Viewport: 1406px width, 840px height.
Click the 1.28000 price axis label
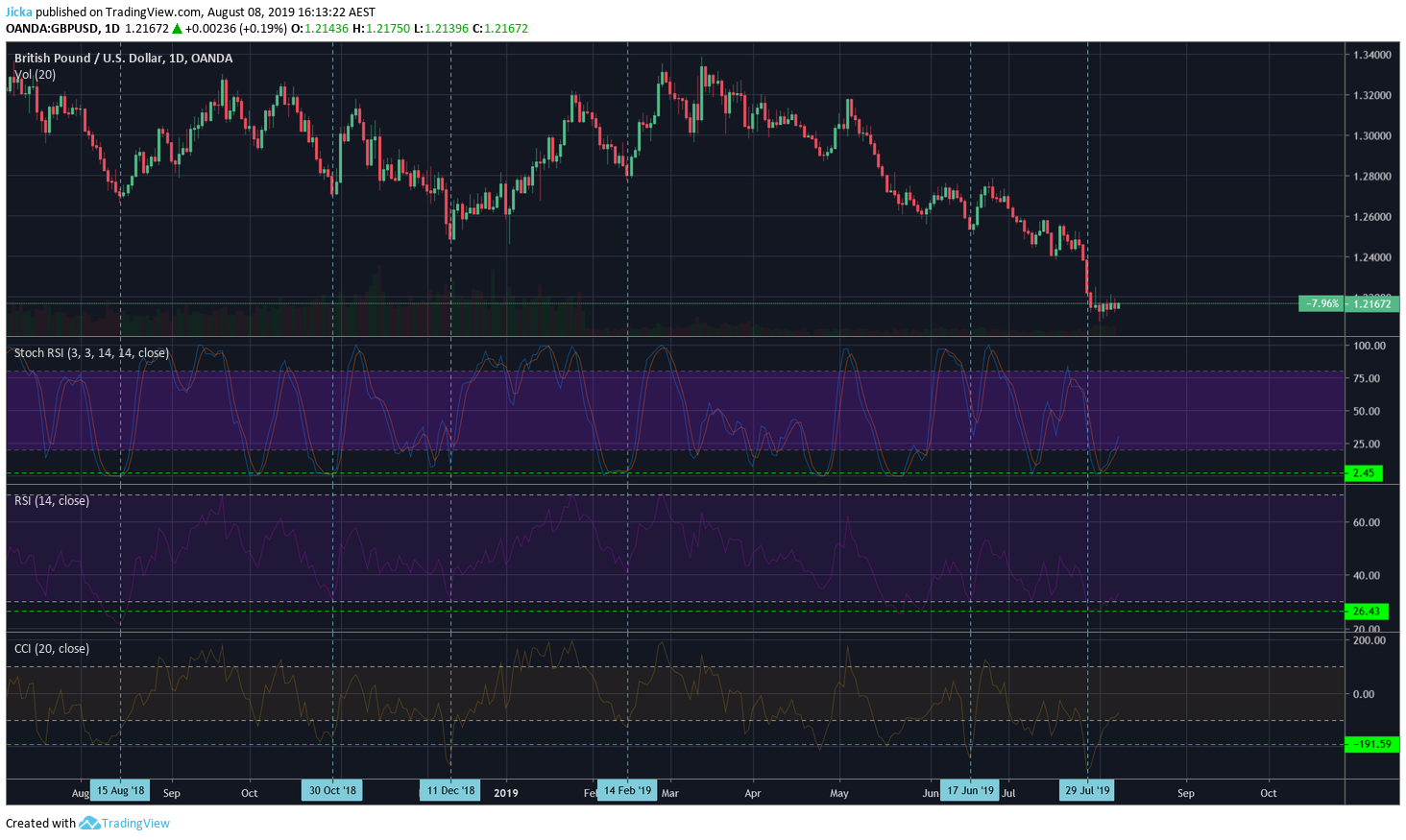tap(1371, 177)
